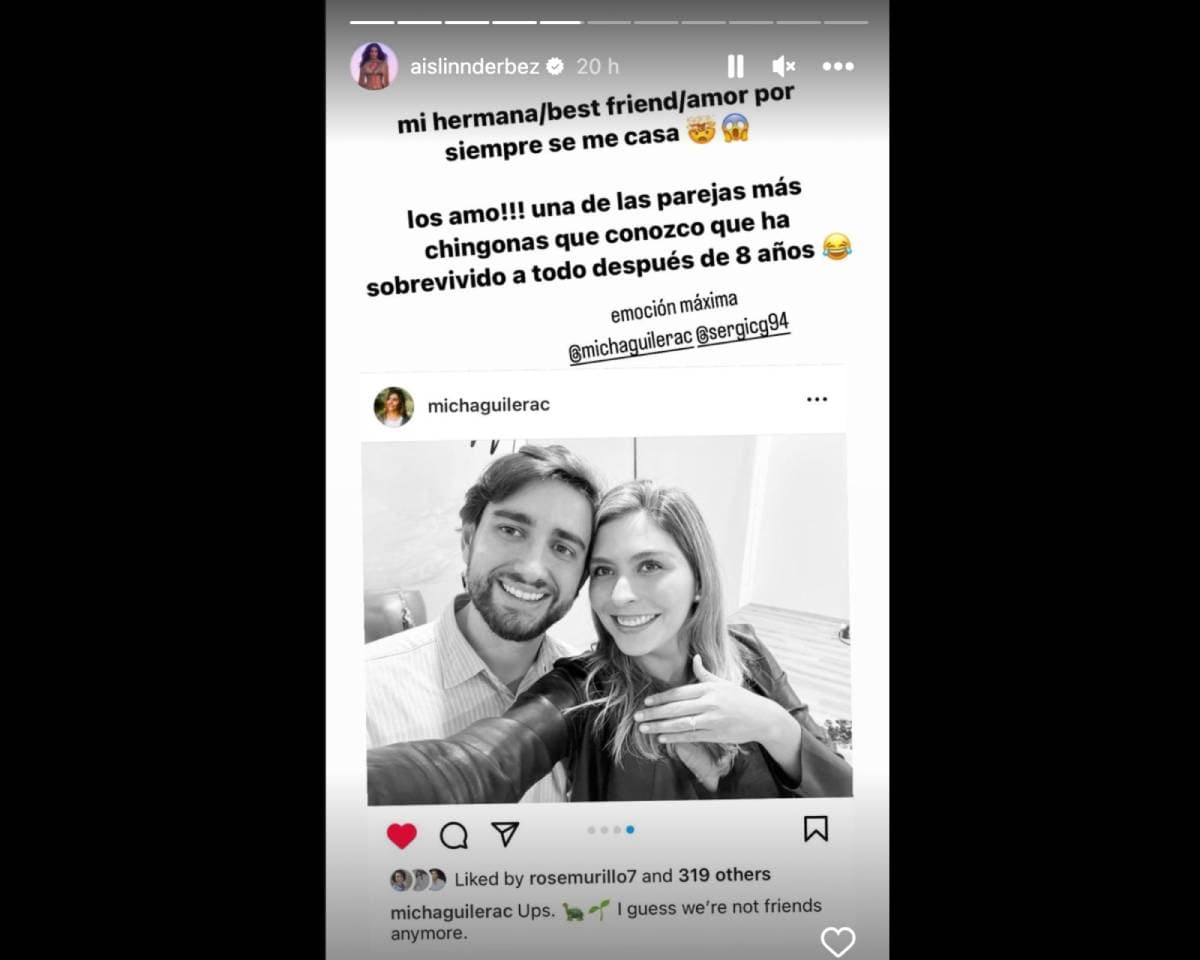Click the aislinnderbez username
The width and height of the screenshot is (1200, 960).
(x=474, y=66)
